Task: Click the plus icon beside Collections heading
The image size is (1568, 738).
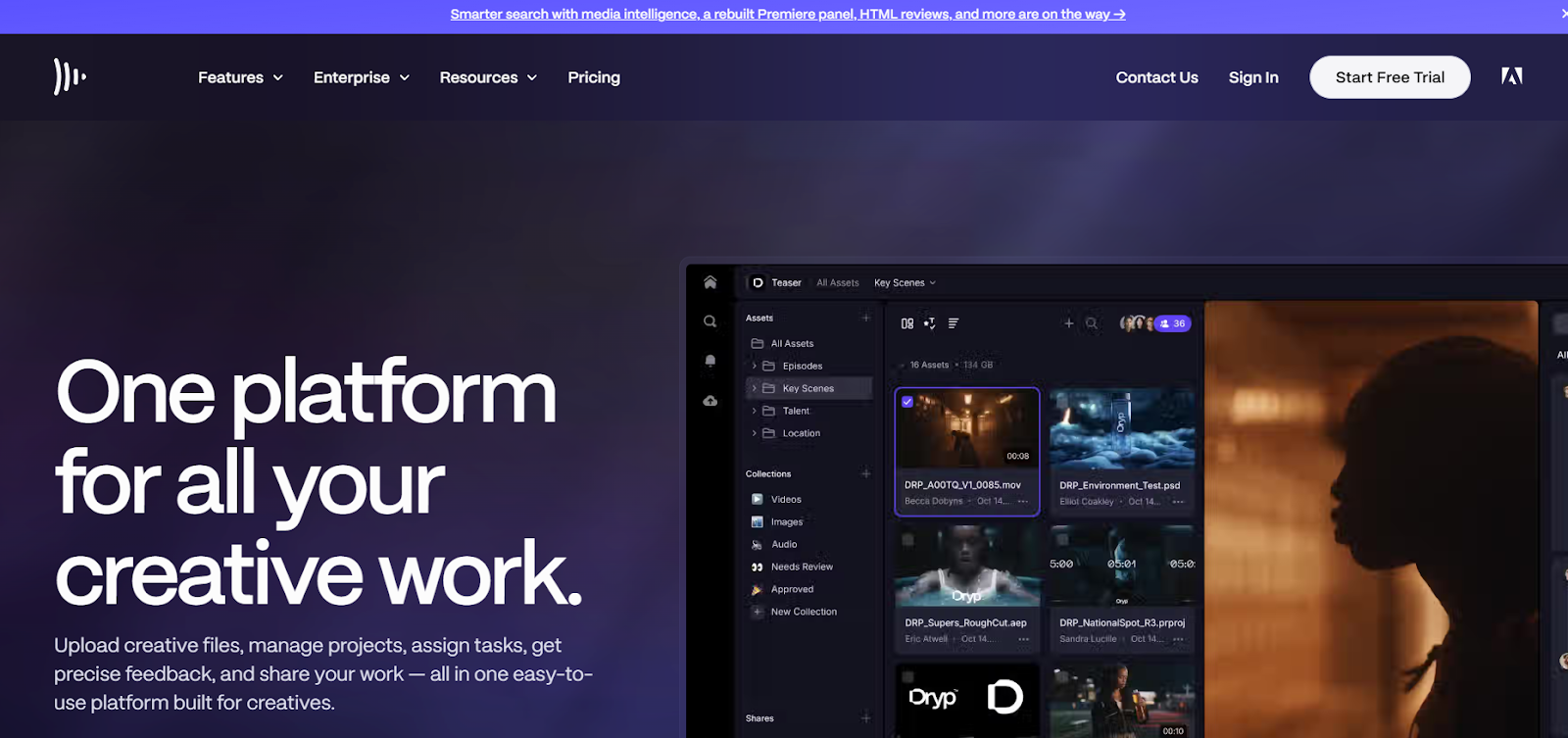Action: point(865,473)
